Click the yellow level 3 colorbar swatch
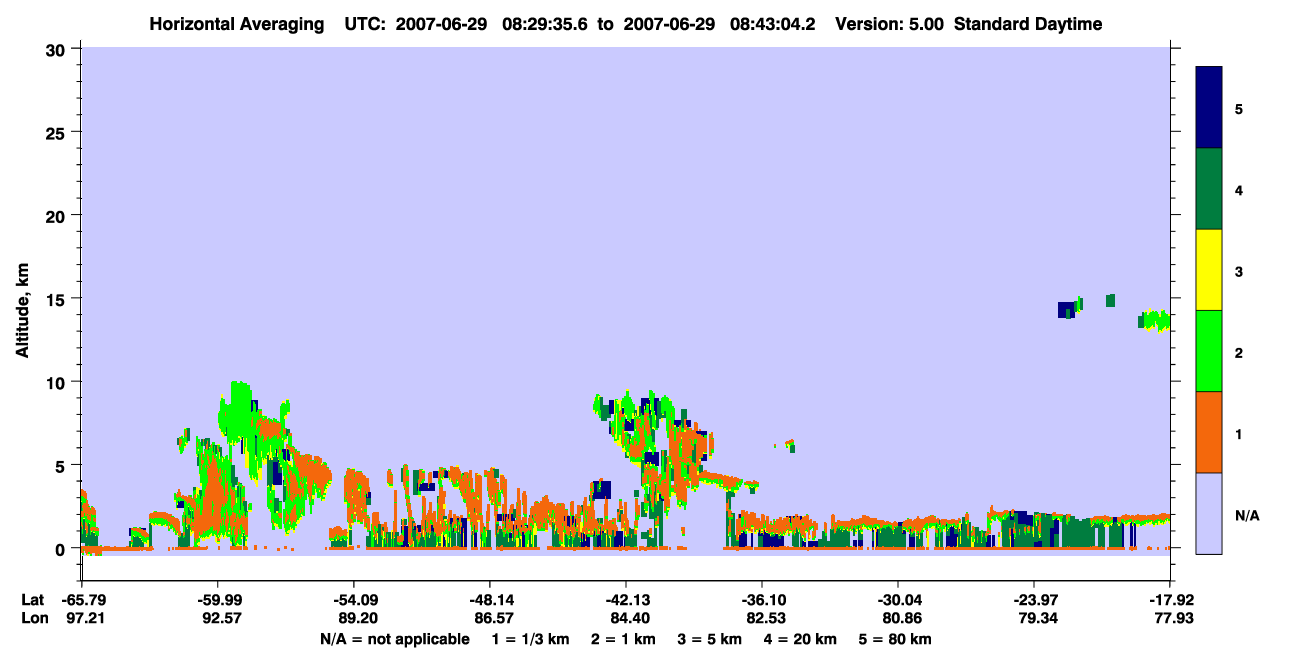The image size is (1300, 667). tap(1209, 270)
